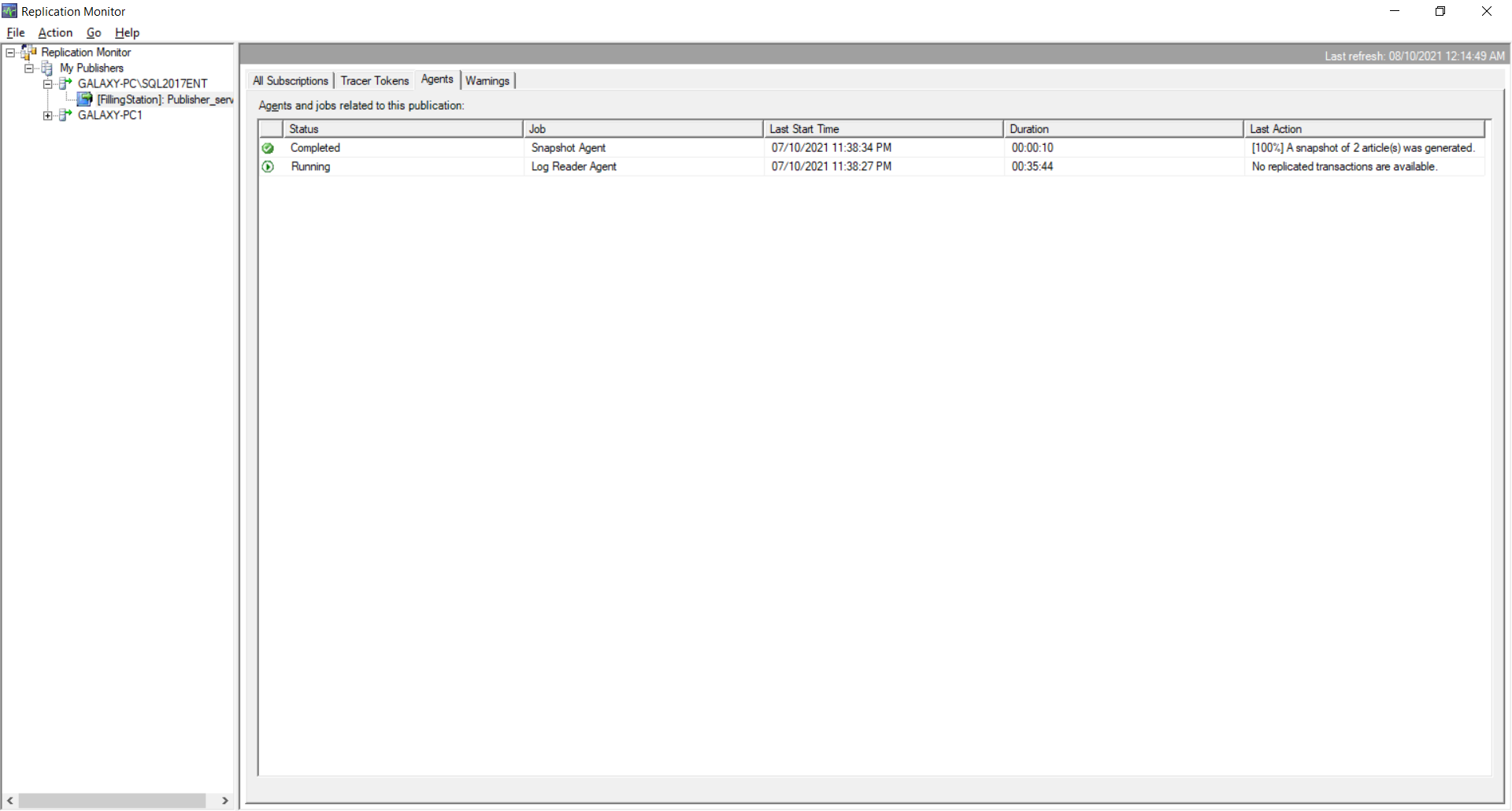Image resolution: width=1512 pixels, height=811 pixels.
Task: Open the File menu
Action: tap(16, 32)
